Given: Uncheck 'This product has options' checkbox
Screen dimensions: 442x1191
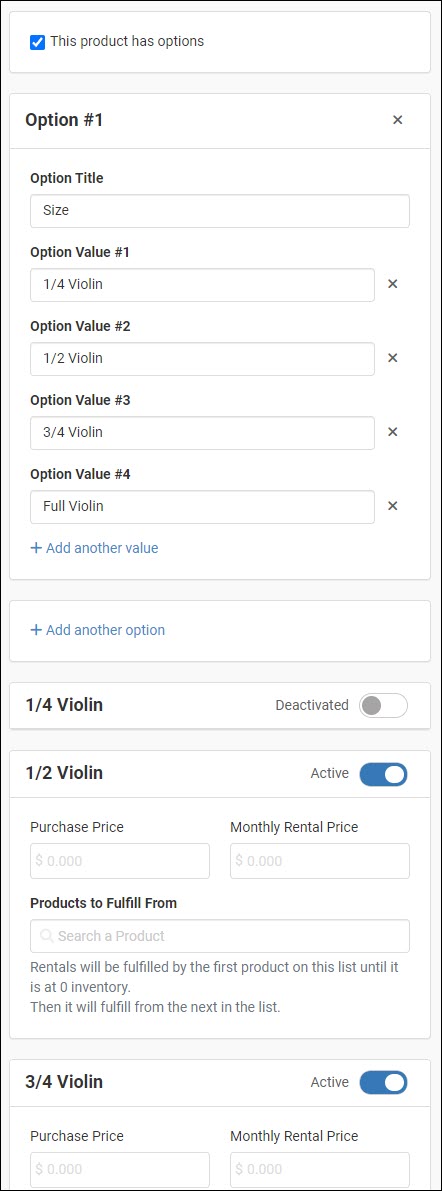Looking at the screenshot, I should 37,42.
